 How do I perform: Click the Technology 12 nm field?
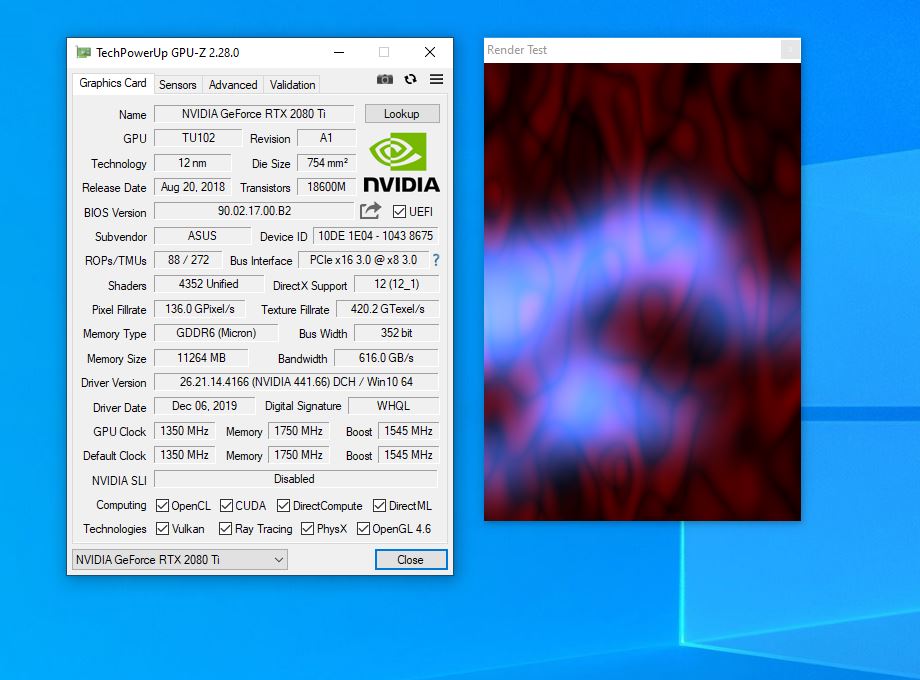point(192,163)
